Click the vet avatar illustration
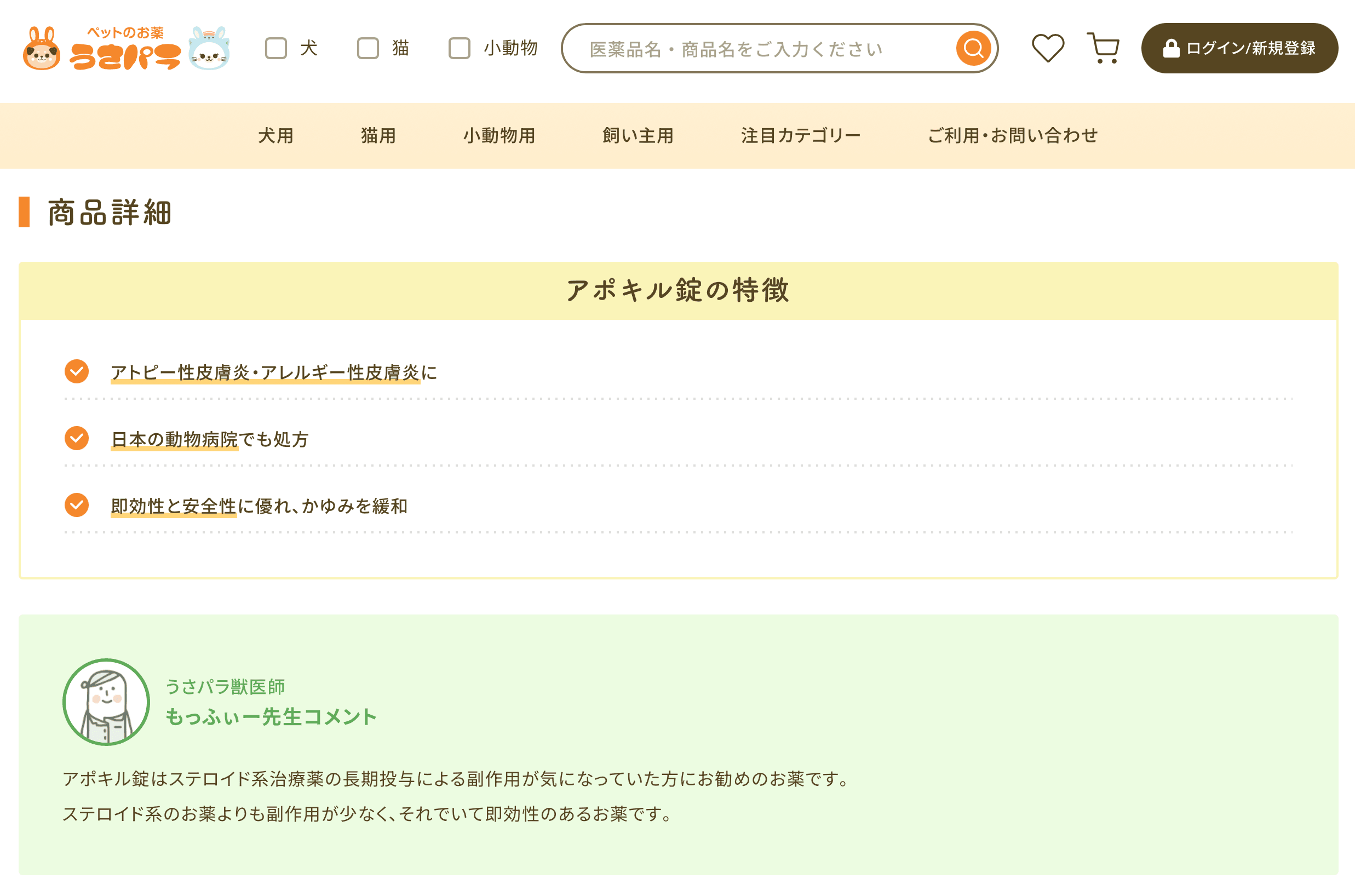This screenshot has height=896, width=1355. (106, 703)
